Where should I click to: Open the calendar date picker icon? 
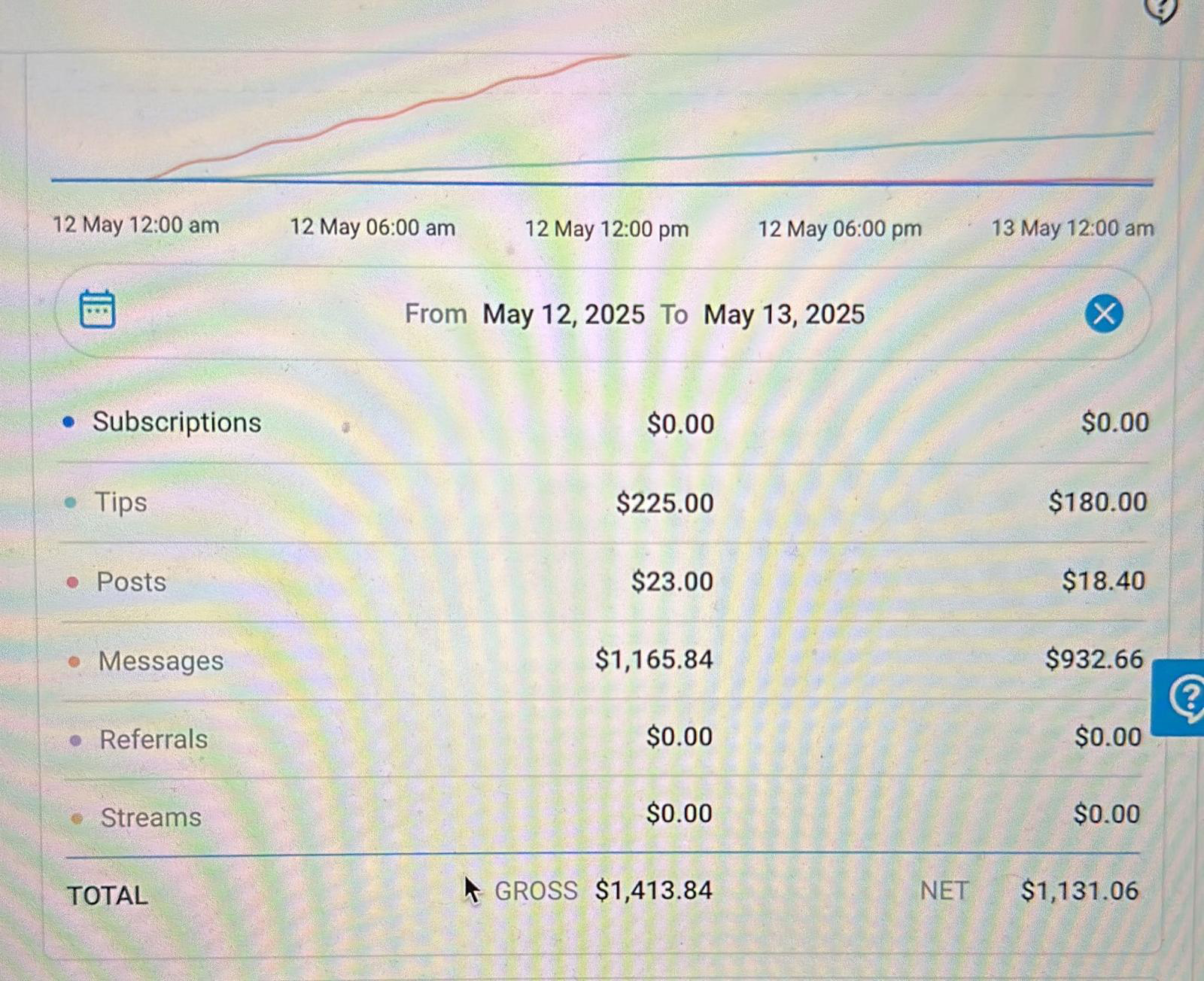[97, 309]
